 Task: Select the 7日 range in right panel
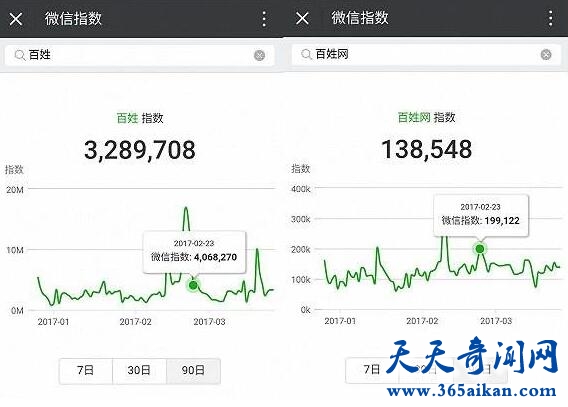tap(372, 370)
